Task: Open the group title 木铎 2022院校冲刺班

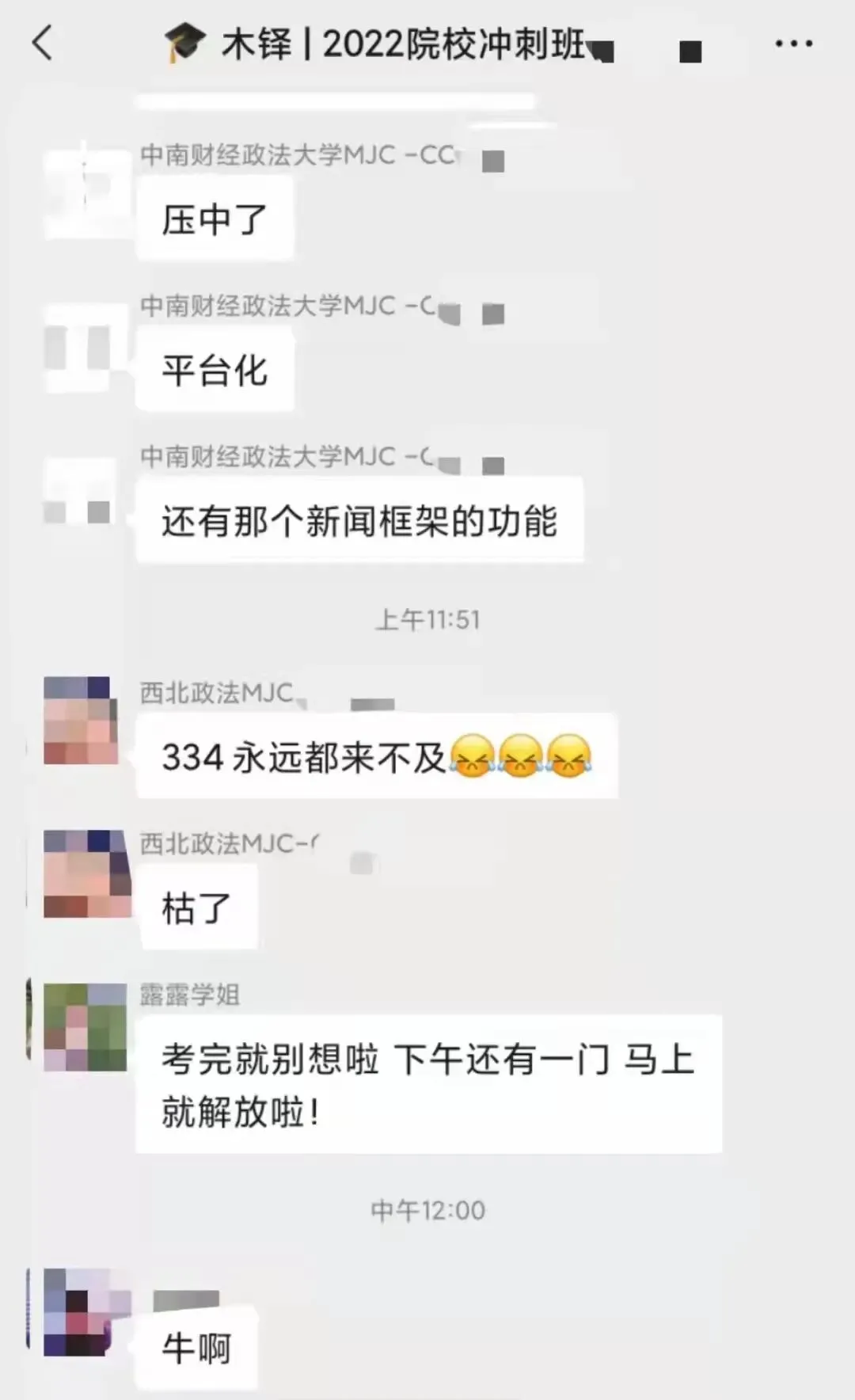Action: pos(404,44)
